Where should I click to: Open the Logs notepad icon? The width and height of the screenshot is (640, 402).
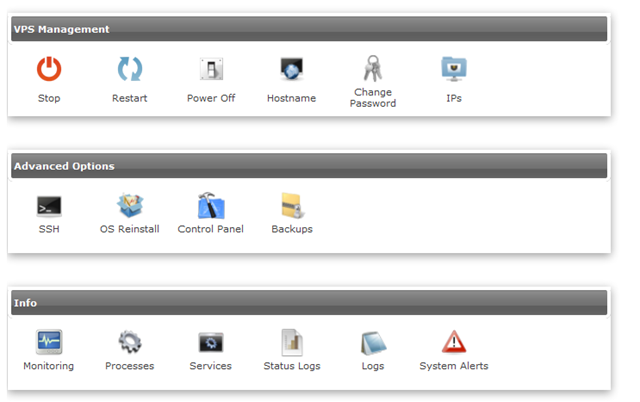373,343
